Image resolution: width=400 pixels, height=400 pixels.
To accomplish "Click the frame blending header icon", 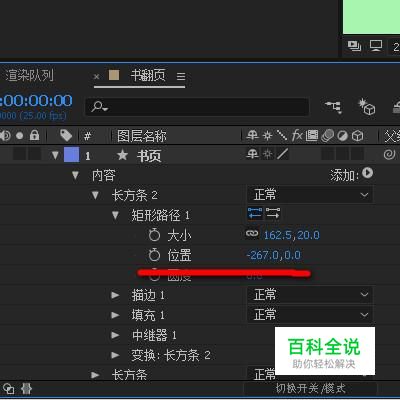I will 312,135.
